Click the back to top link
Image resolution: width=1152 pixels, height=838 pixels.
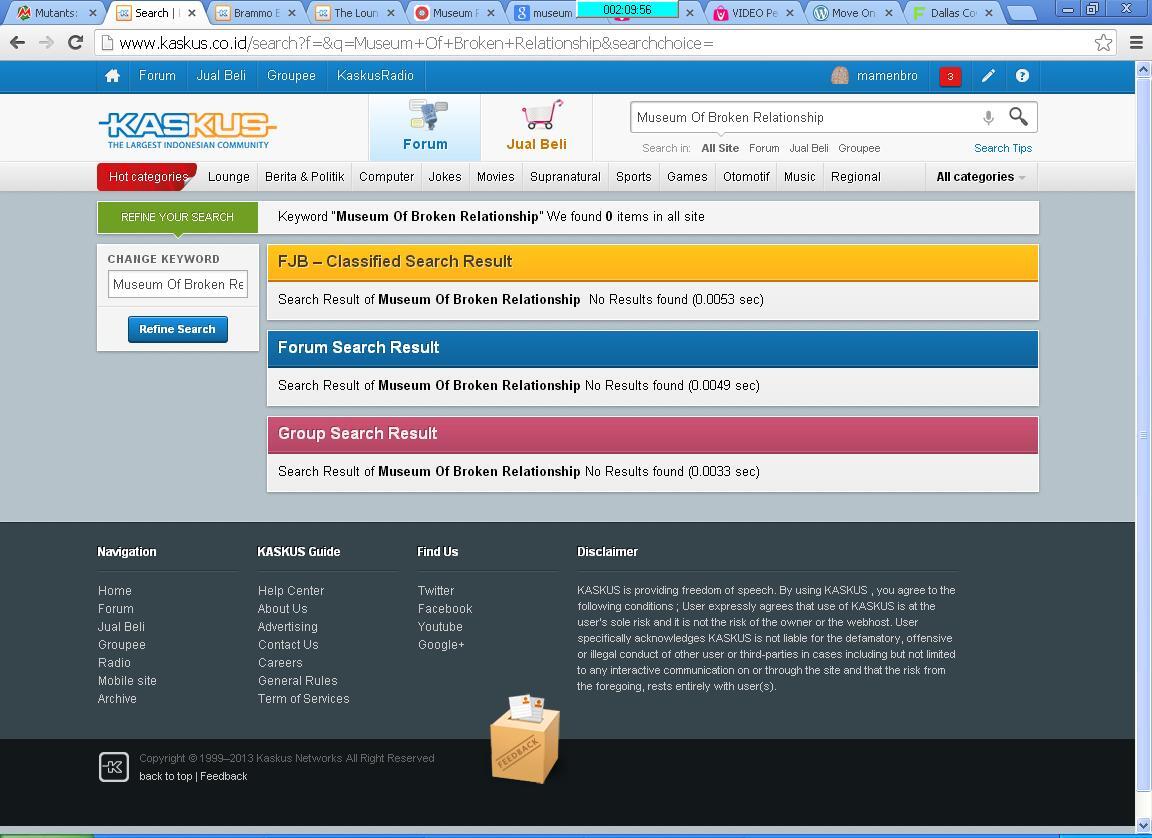click(165, 776)
